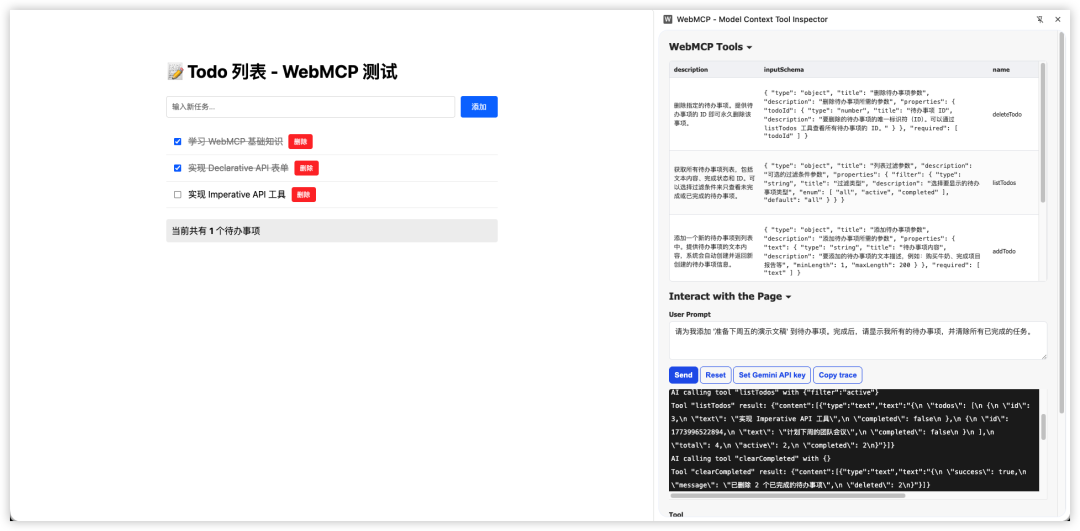Click the trace output horizontal scrollbar
This screenshot has height=531, width=1080.
click(787, 495)
